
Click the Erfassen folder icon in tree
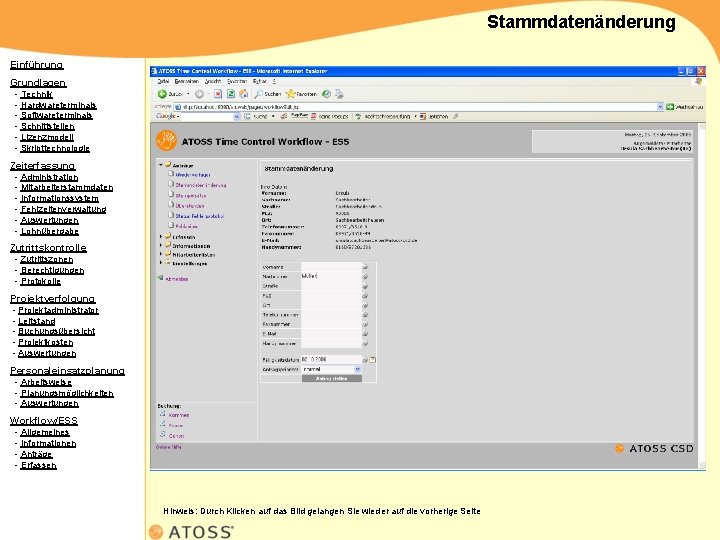168,236
